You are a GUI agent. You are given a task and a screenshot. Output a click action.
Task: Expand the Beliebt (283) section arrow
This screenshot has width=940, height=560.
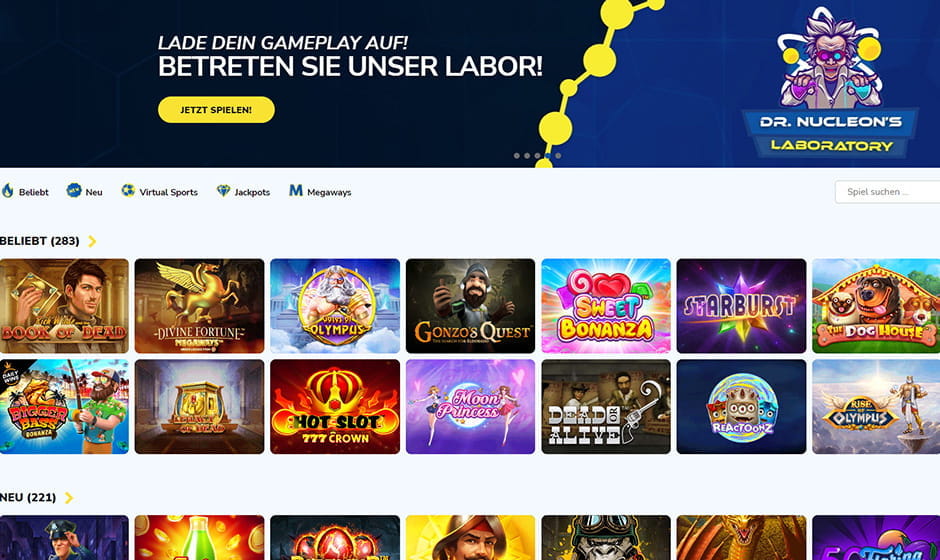coord(92,241)
